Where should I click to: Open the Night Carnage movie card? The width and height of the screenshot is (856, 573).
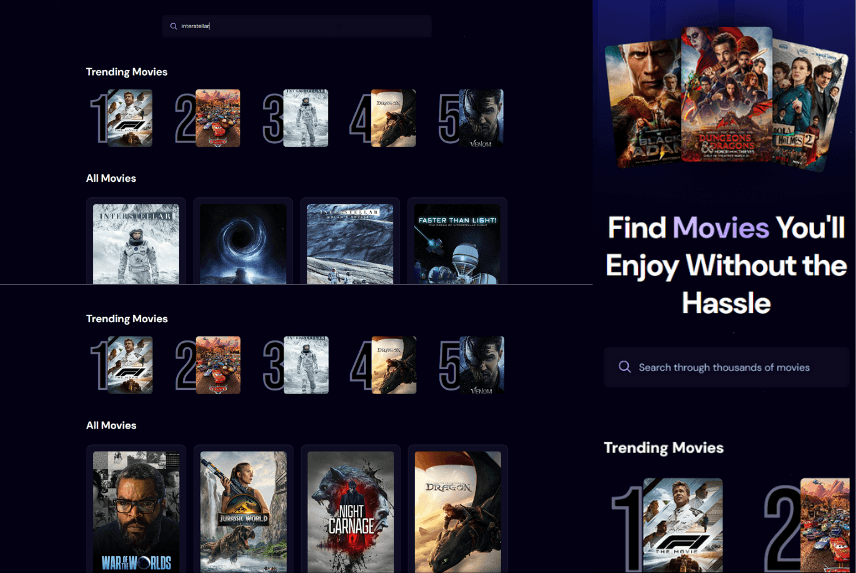tap(350, 510)
